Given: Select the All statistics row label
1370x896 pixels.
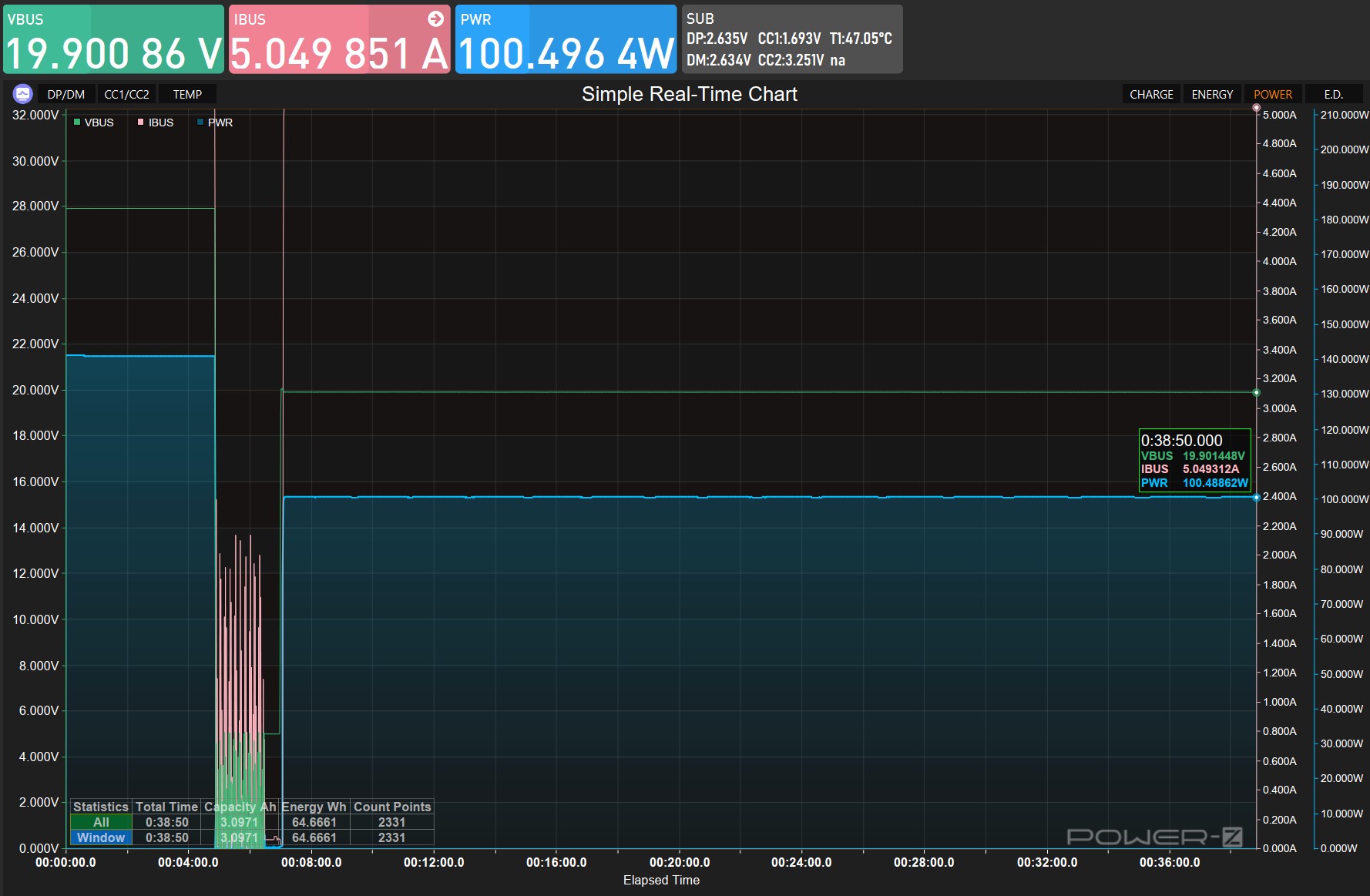Looking at the screenshot, I should [x=101, y=822].
